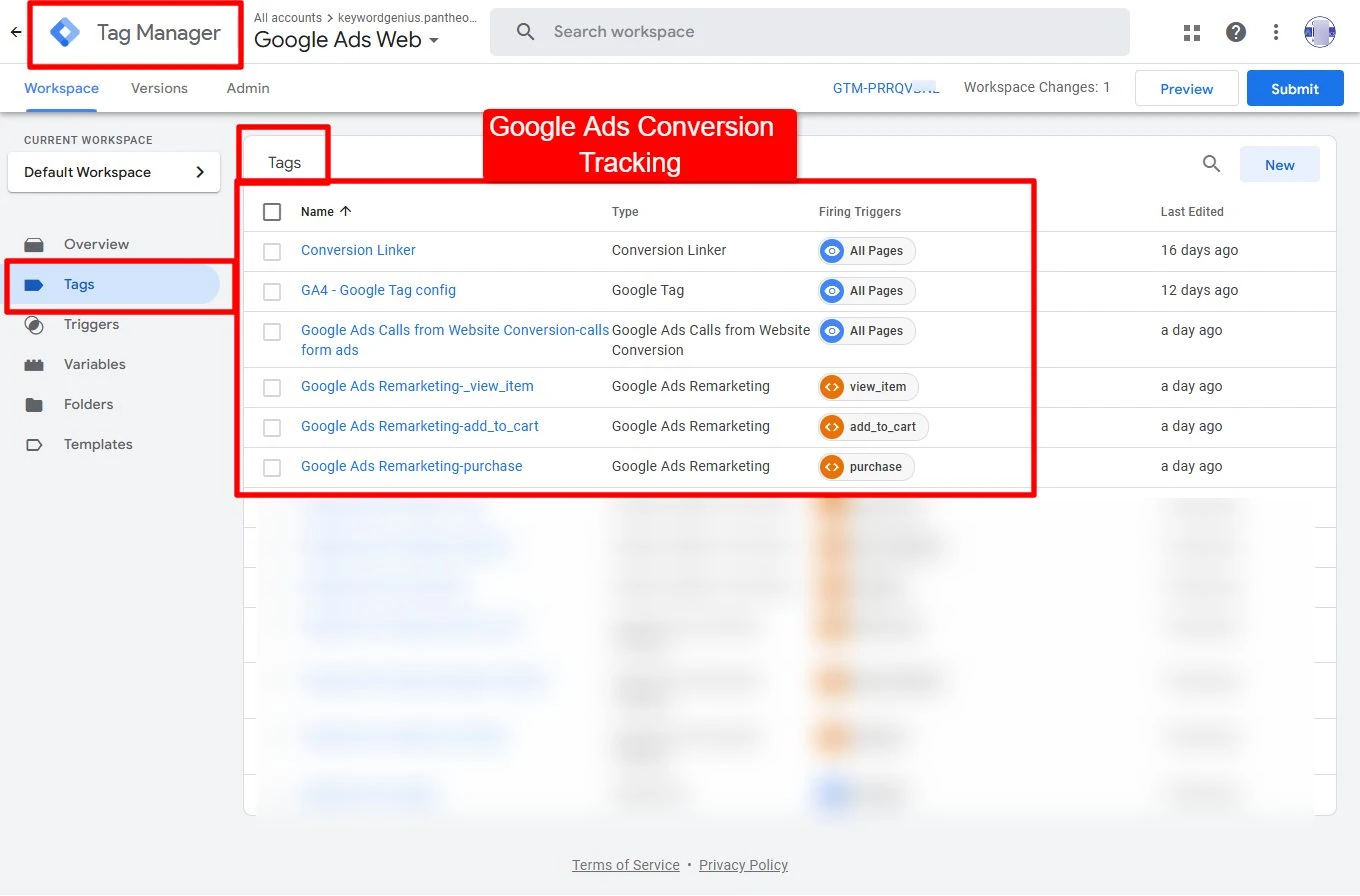Screen dimensions: 1360x896
Task: Click the Submit button
Action: tap(1295, 89)
